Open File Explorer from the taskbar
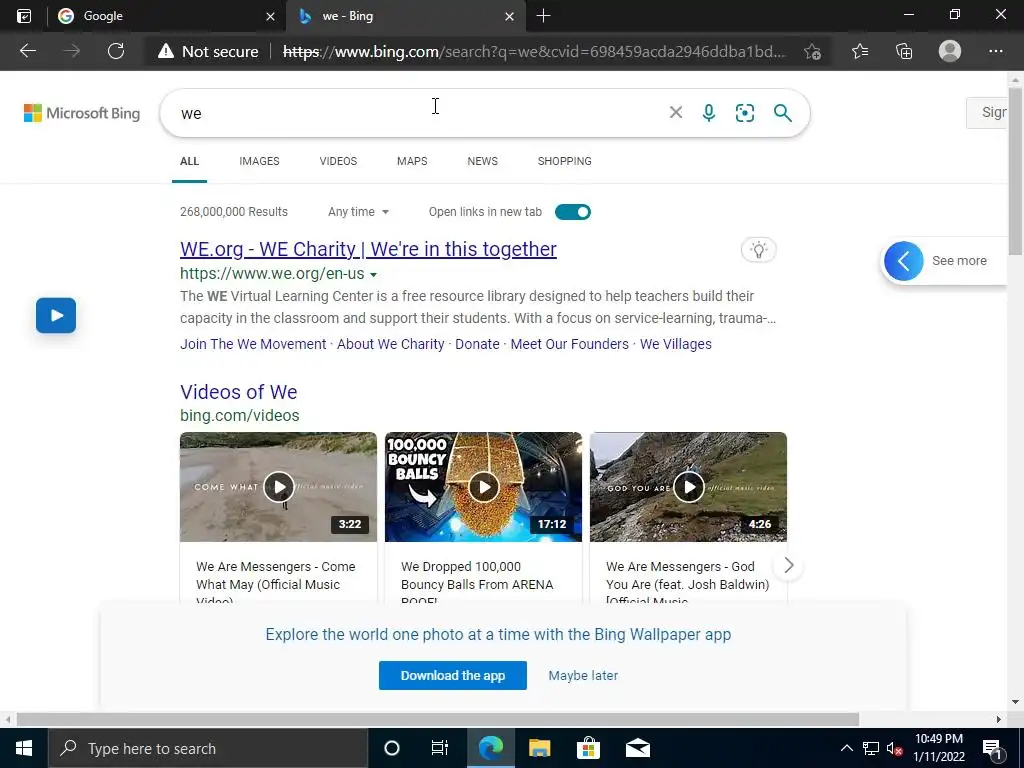Viewport: 1024px width, 768px height. [539, 748]
